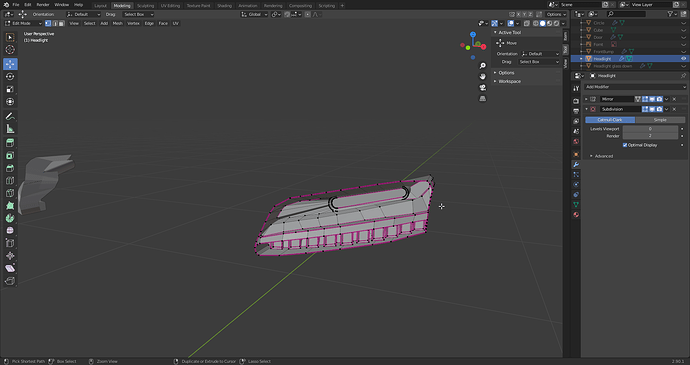Viewport: 690px width, 365px height.
Task: Switch to wireframe viewport shading
Action: (536, 23)
